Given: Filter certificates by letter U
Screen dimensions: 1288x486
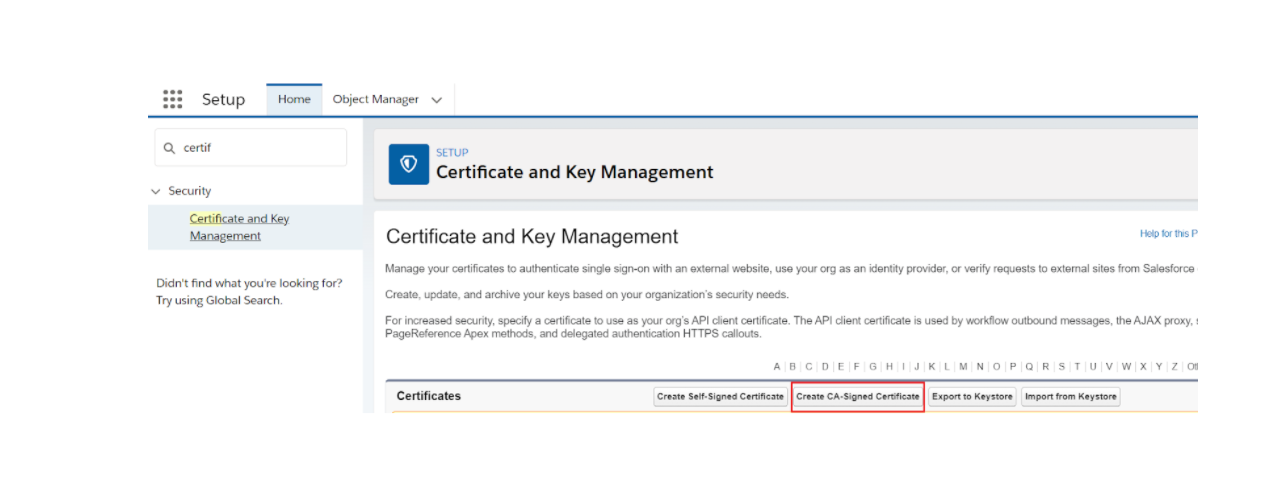Looking at the screenshot, I should 1093,367.
